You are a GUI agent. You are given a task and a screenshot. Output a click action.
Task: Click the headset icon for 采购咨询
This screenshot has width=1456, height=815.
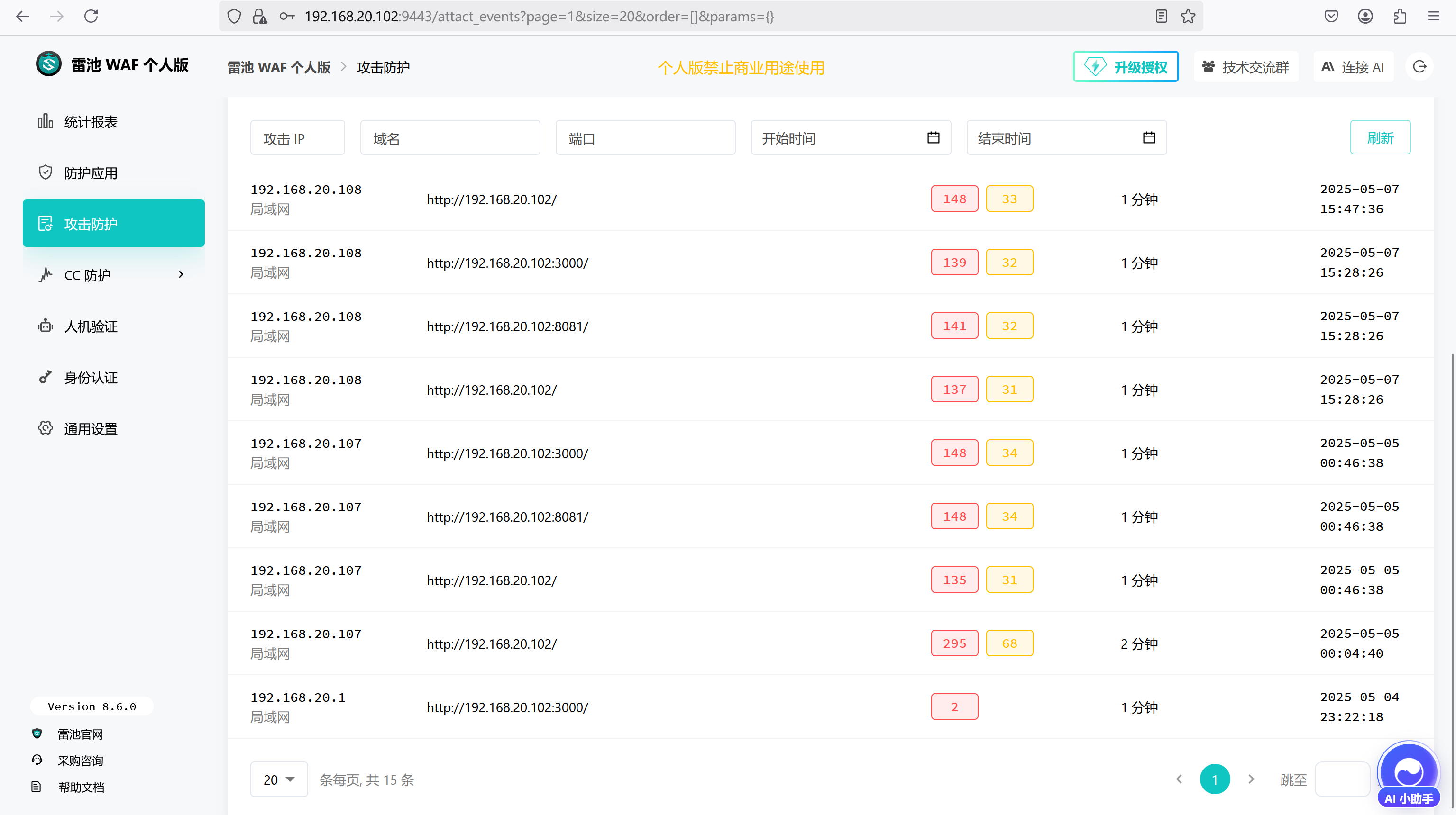(37, 760)
